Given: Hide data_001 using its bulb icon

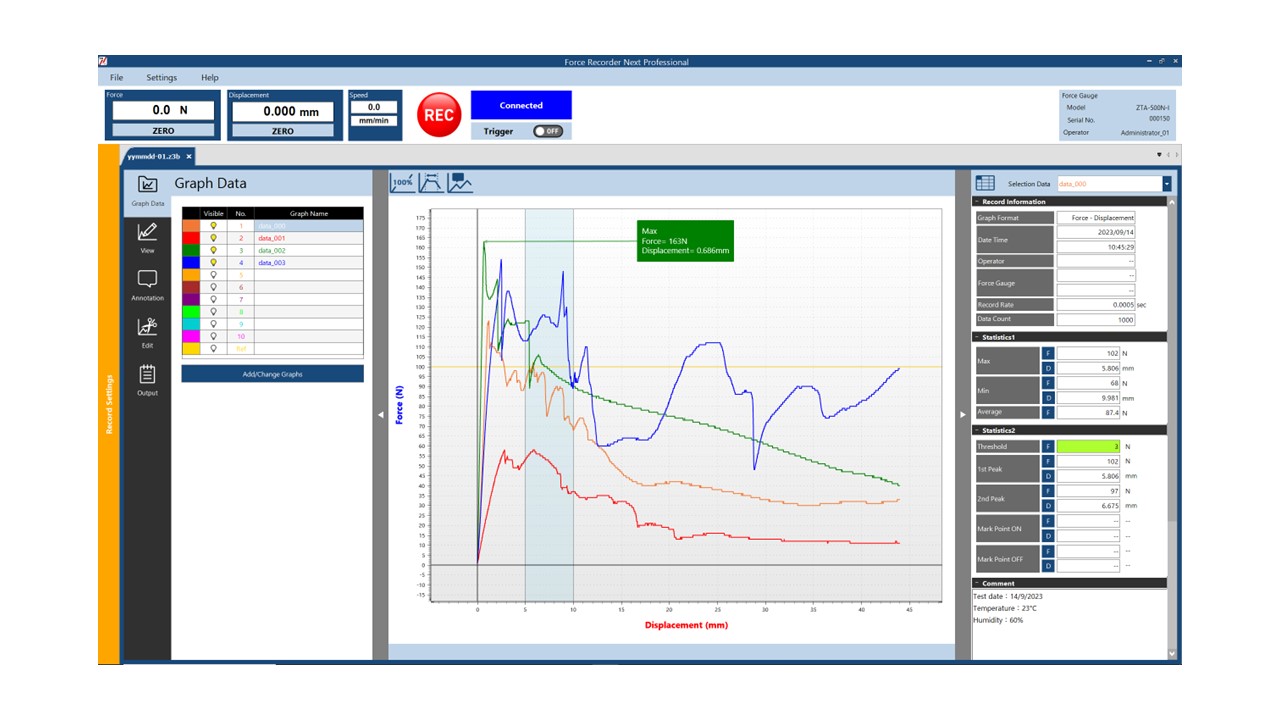Looking at the screenshot, I should click(213, 238).
